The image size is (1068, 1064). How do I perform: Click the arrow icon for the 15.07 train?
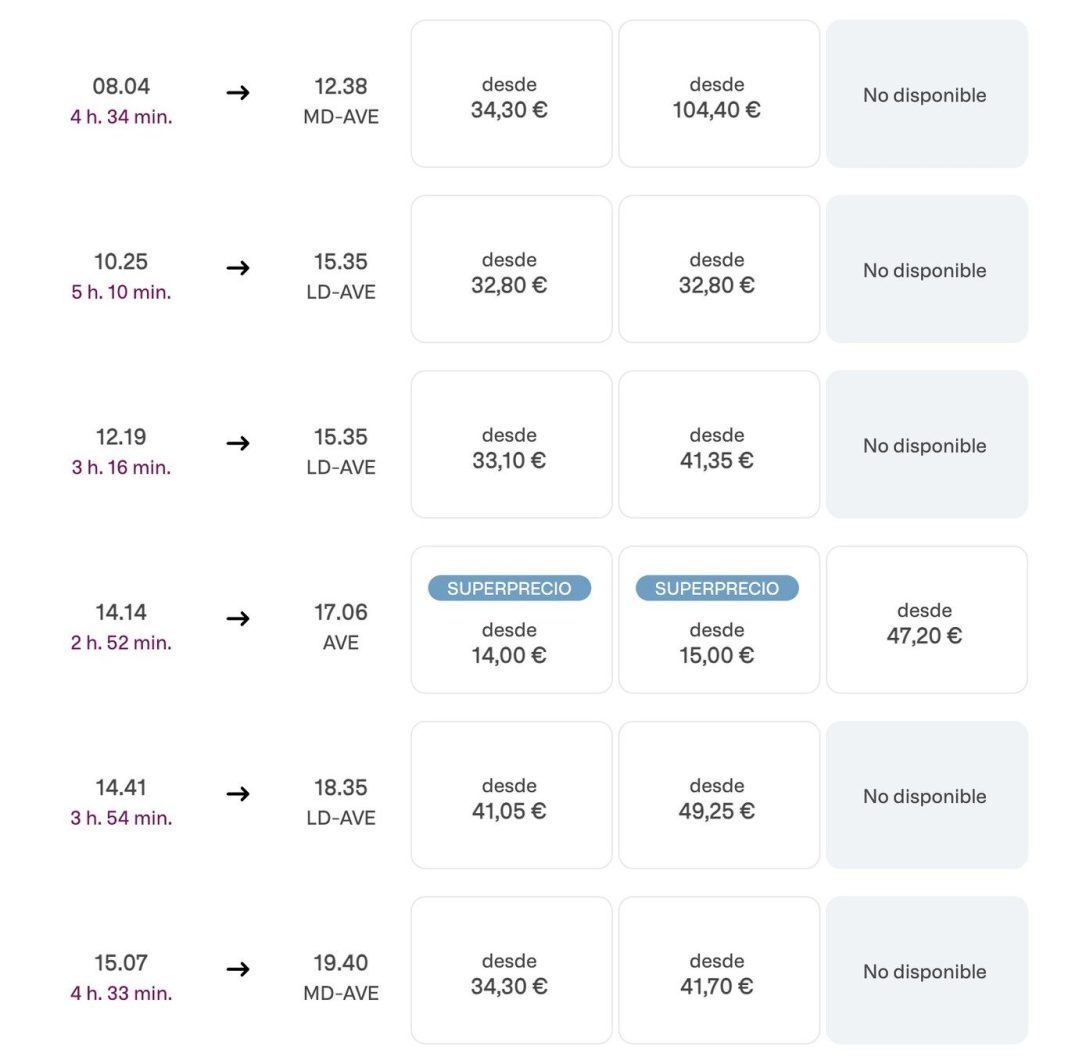(x=238, y=969)
